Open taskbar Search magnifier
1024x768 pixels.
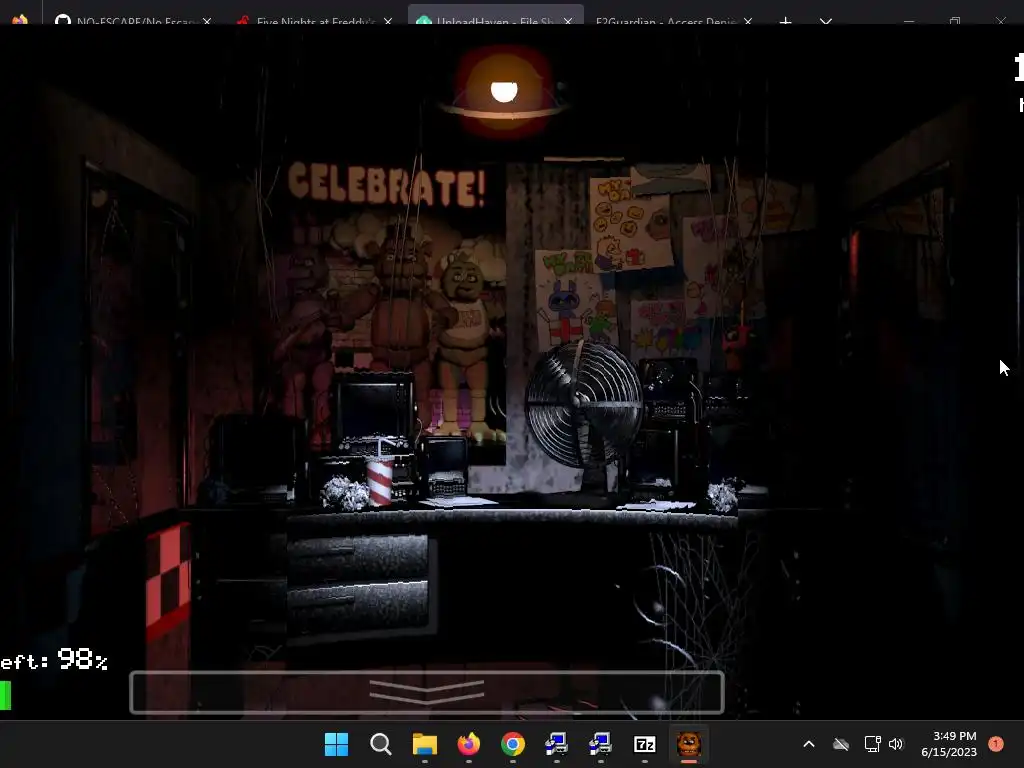pos(381,744)
